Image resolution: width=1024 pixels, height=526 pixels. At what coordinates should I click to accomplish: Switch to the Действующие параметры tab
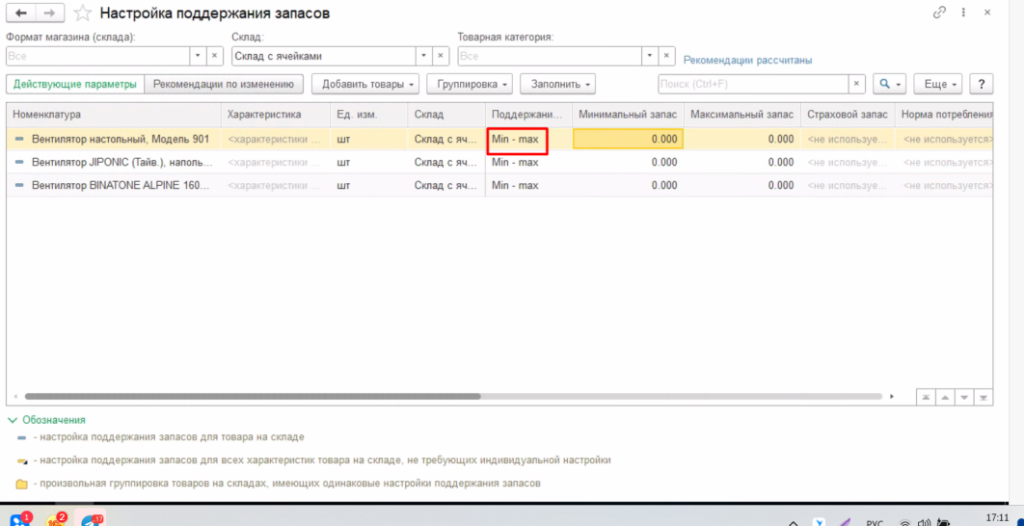tap(75, 84)
